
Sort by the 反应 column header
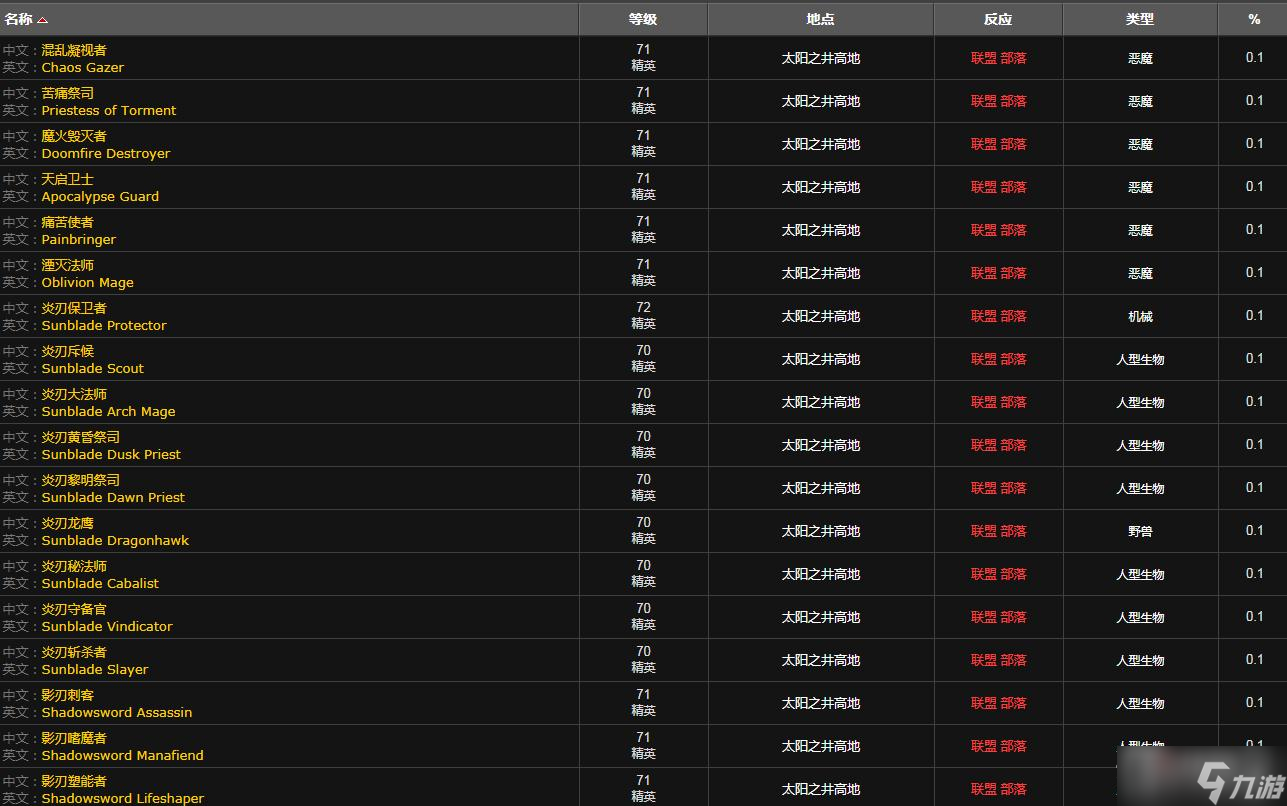point(998,19)
